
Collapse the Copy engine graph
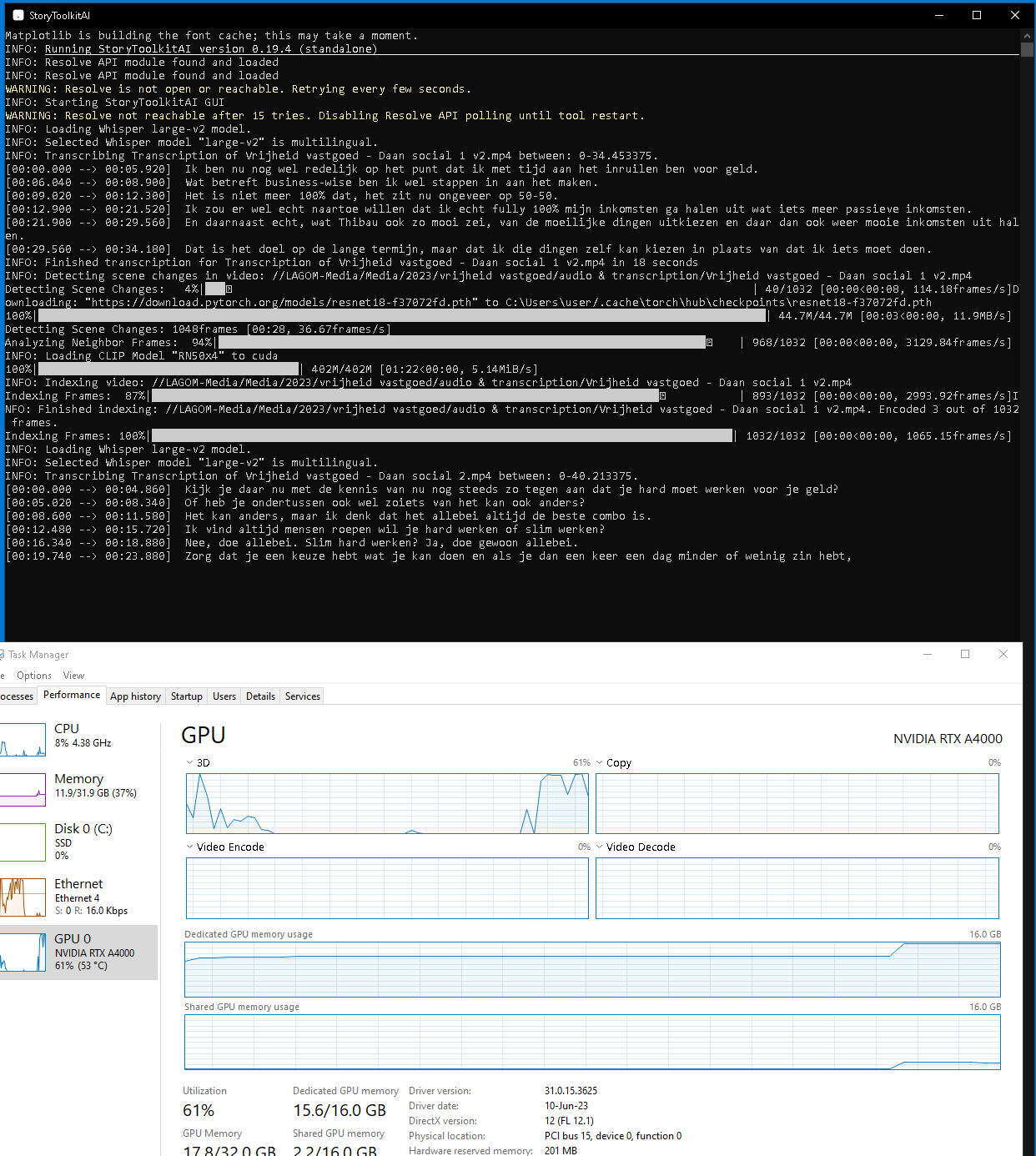tap(599, 761)
